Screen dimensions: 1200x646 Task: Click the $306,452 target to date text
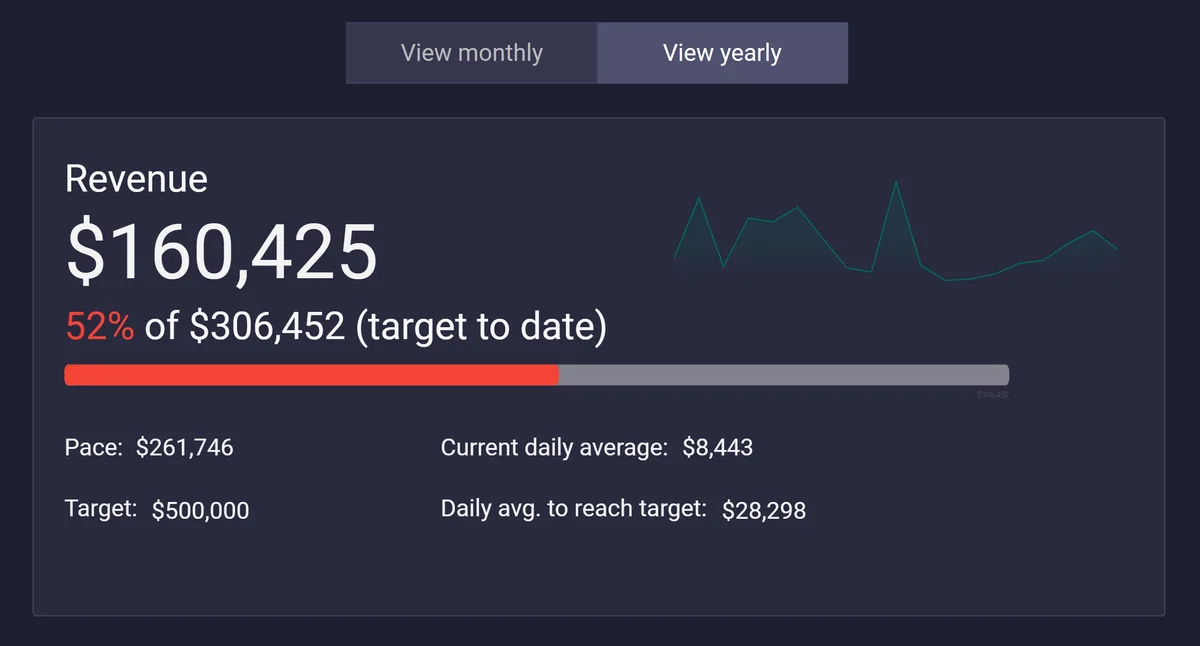coord(268,326)
